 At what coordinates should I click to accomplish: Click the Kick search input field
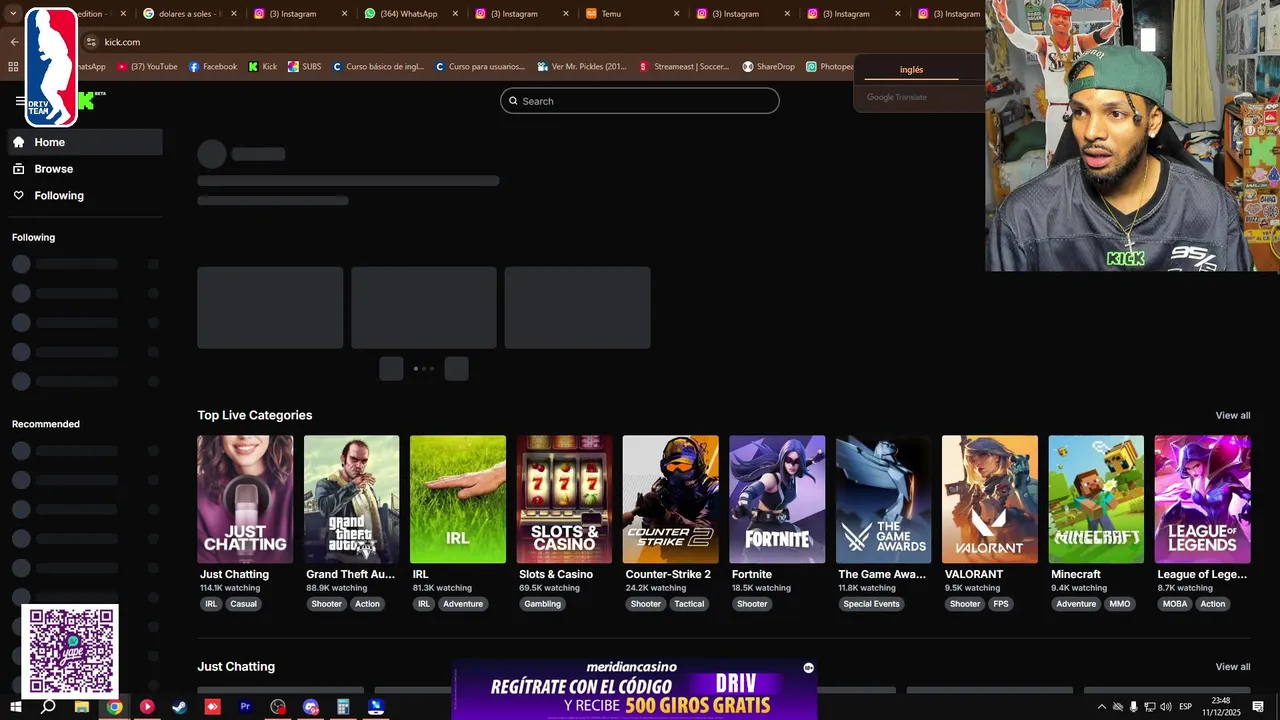640,101
